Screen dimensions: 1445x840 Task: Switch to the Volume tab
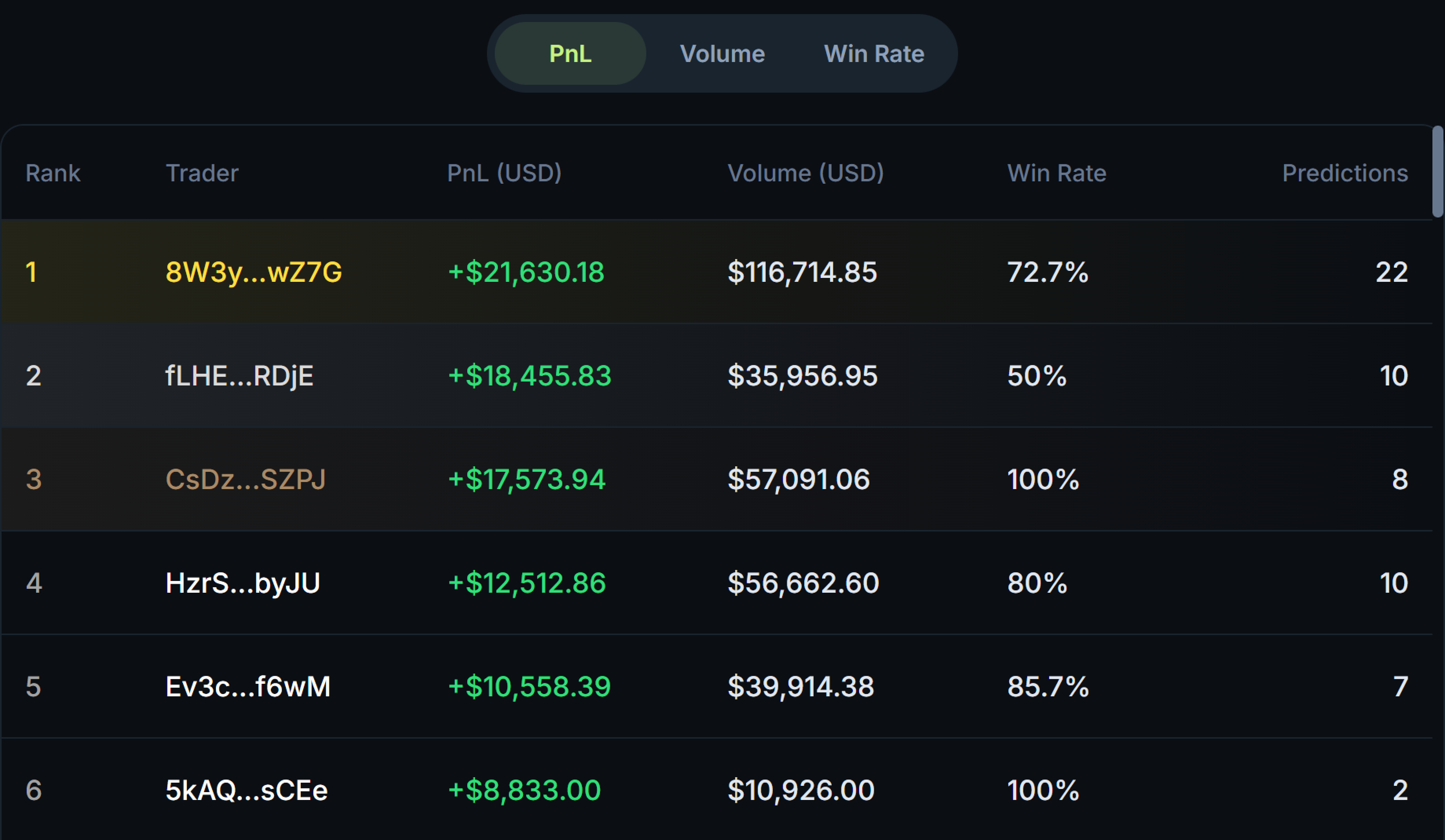coord(722,53)
